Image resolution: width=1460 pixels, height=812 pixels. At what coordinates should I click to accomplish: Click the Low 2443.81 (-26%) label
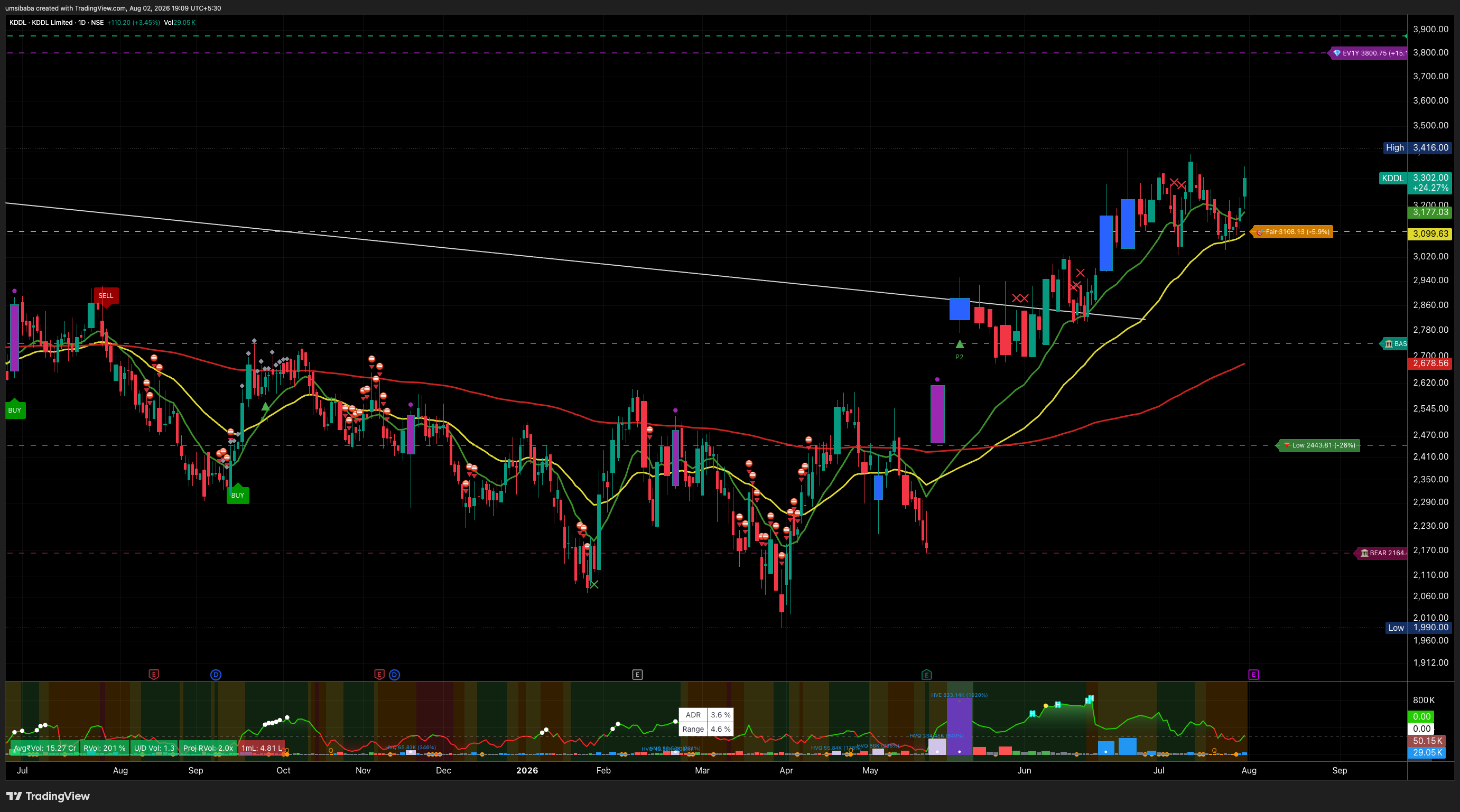(1318, 445)
